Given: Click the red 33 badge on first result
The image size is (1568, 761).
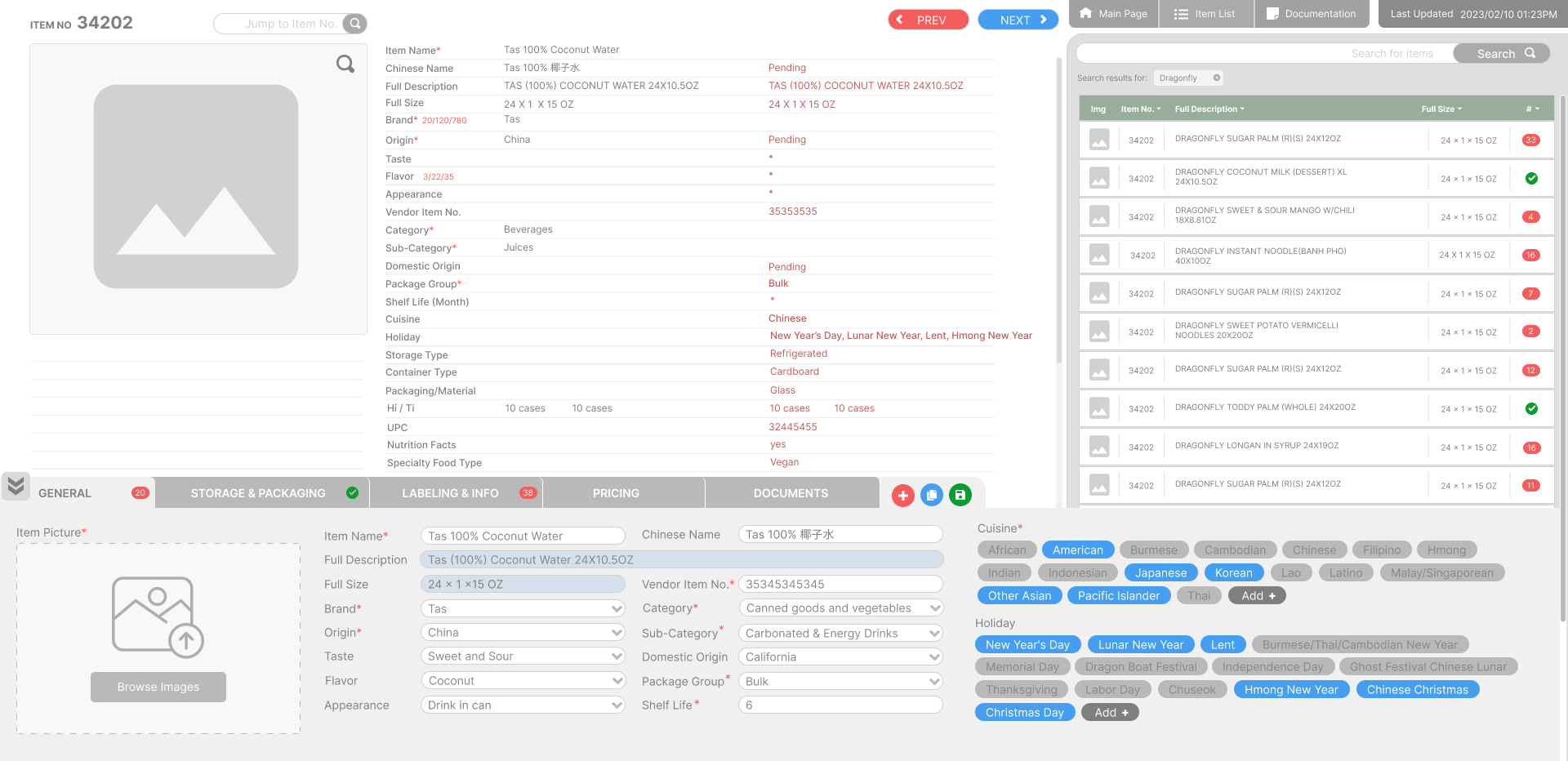Looking at the screenshot, I should point(1530,140).
